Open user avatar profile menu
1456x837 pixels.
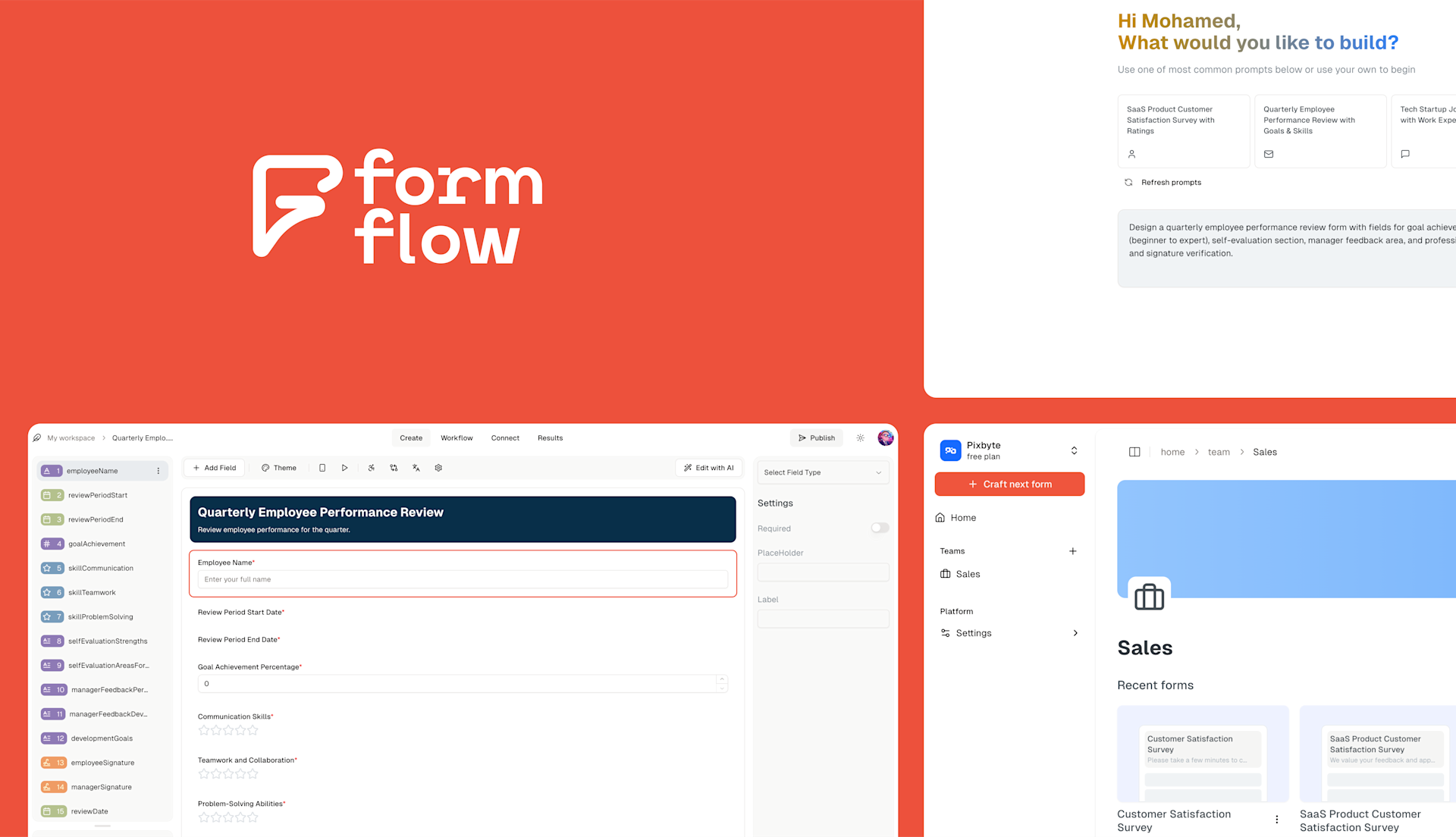point(886,437)
